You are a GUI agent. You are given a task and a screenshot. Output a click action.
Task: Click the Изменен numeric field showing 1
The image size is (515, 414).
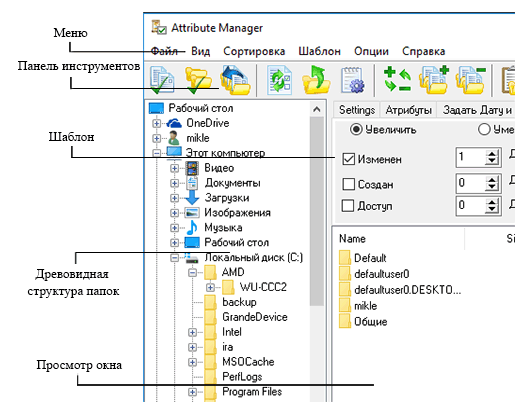(x=471, y=157)
